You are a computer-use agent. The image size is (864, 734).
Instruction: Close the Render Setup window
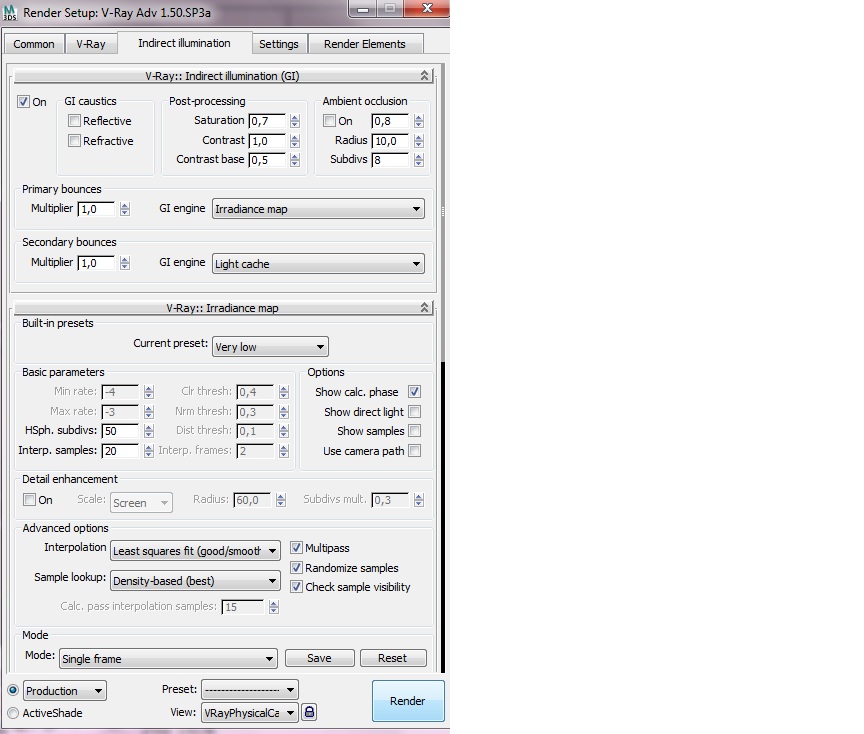[x=427, y=8]
